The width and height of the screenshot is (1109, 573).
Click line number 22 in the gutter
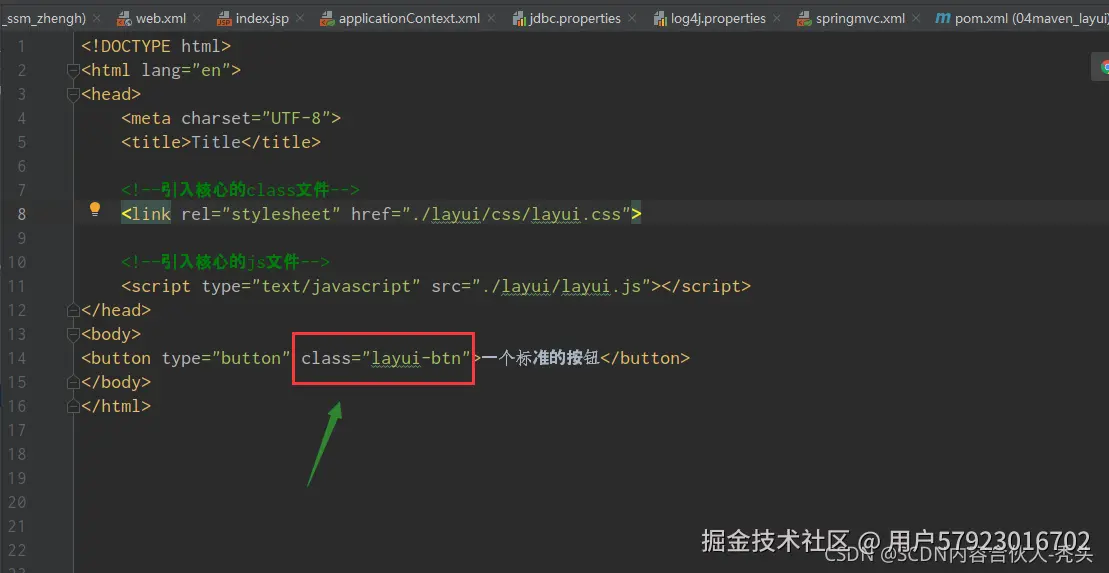tap(17, 550)
